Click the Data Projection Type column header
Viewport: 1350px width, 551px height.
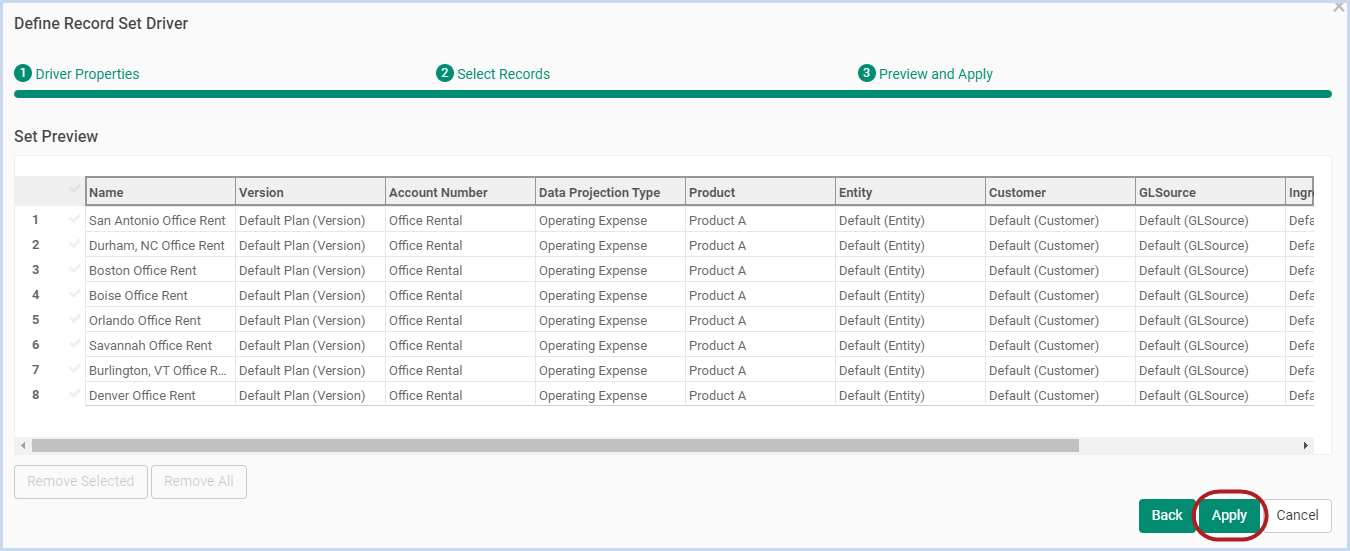610,192
